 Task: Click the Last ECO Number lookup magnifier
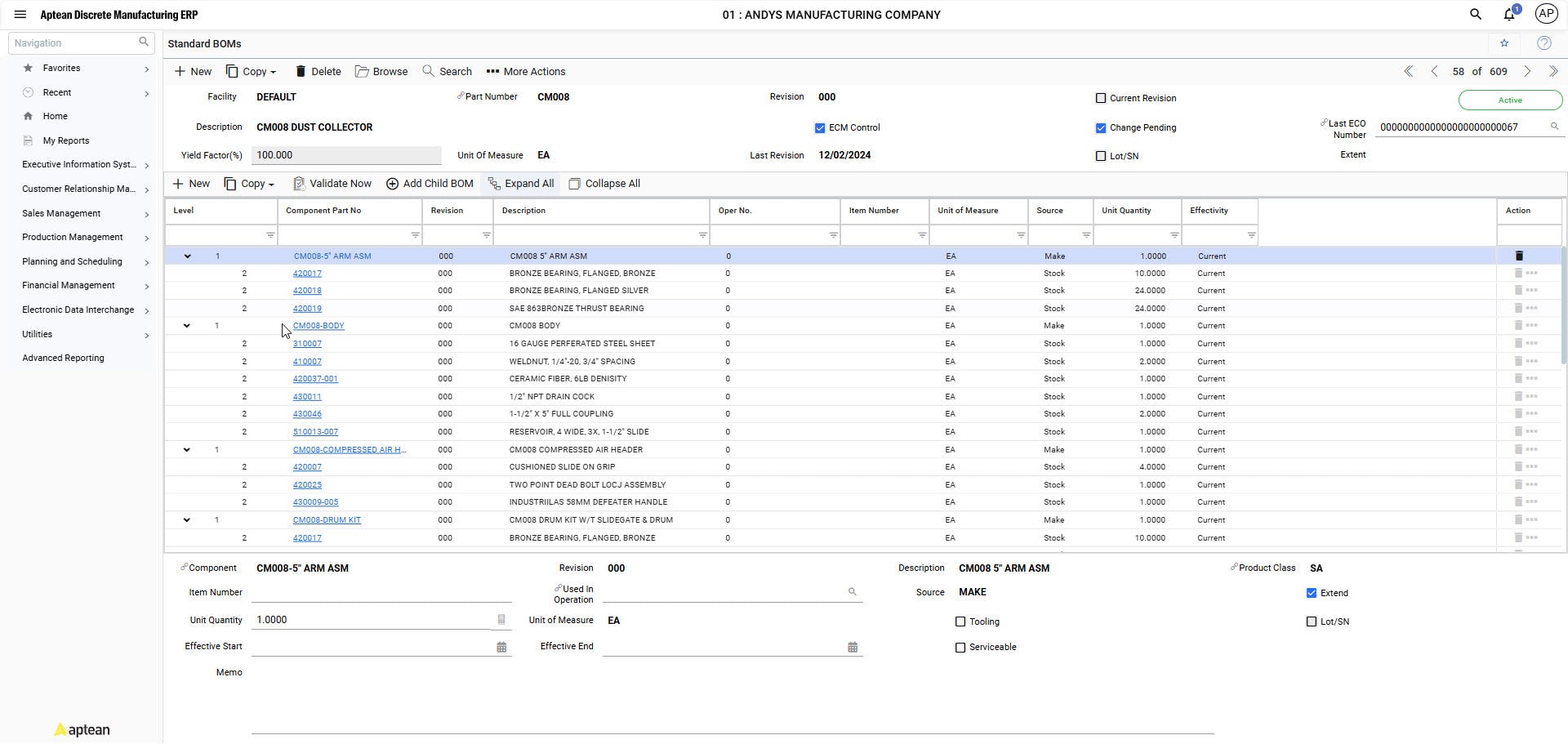point(1555,127)
